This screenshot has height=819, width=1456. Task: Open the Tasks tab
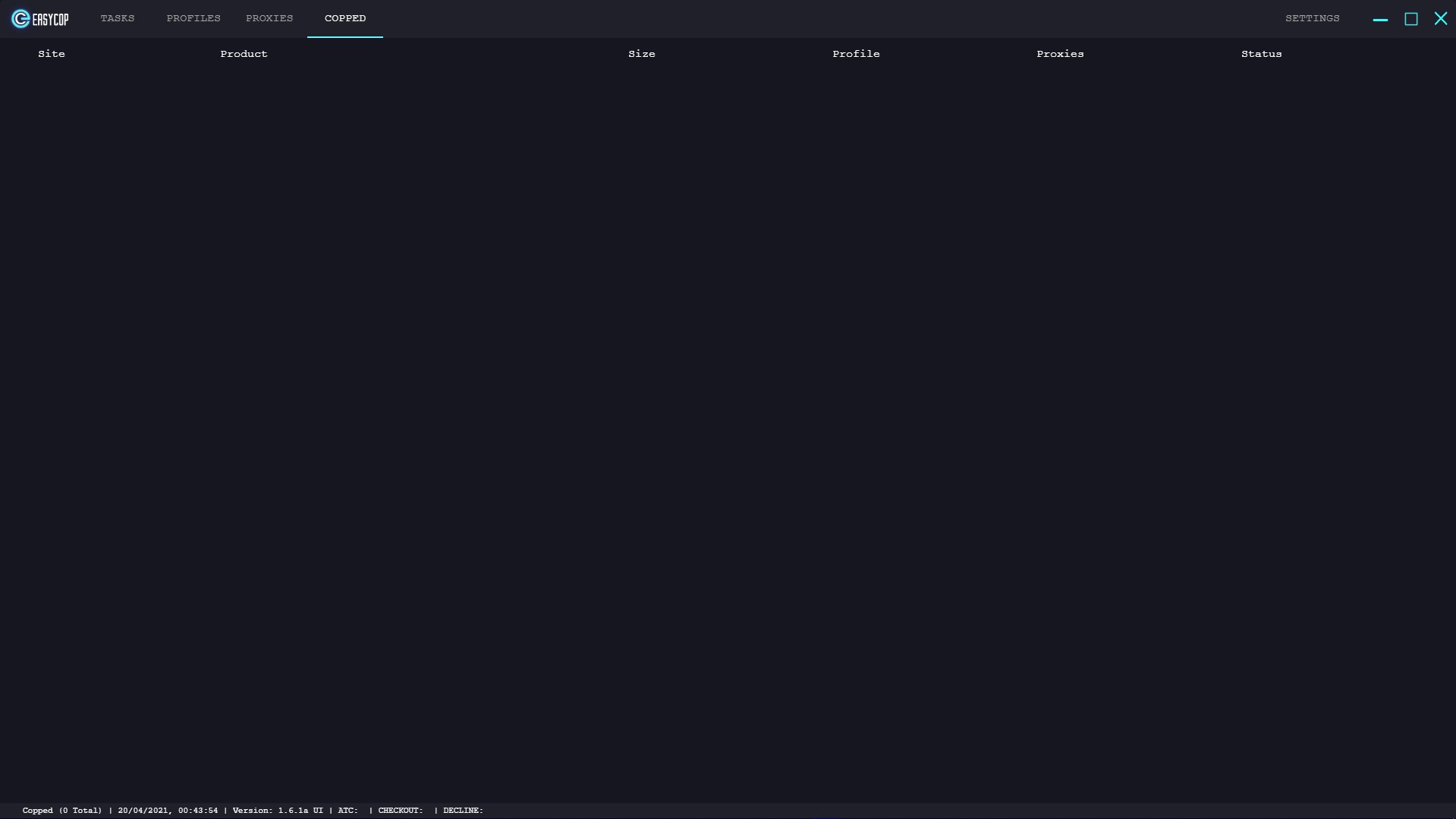118,18
